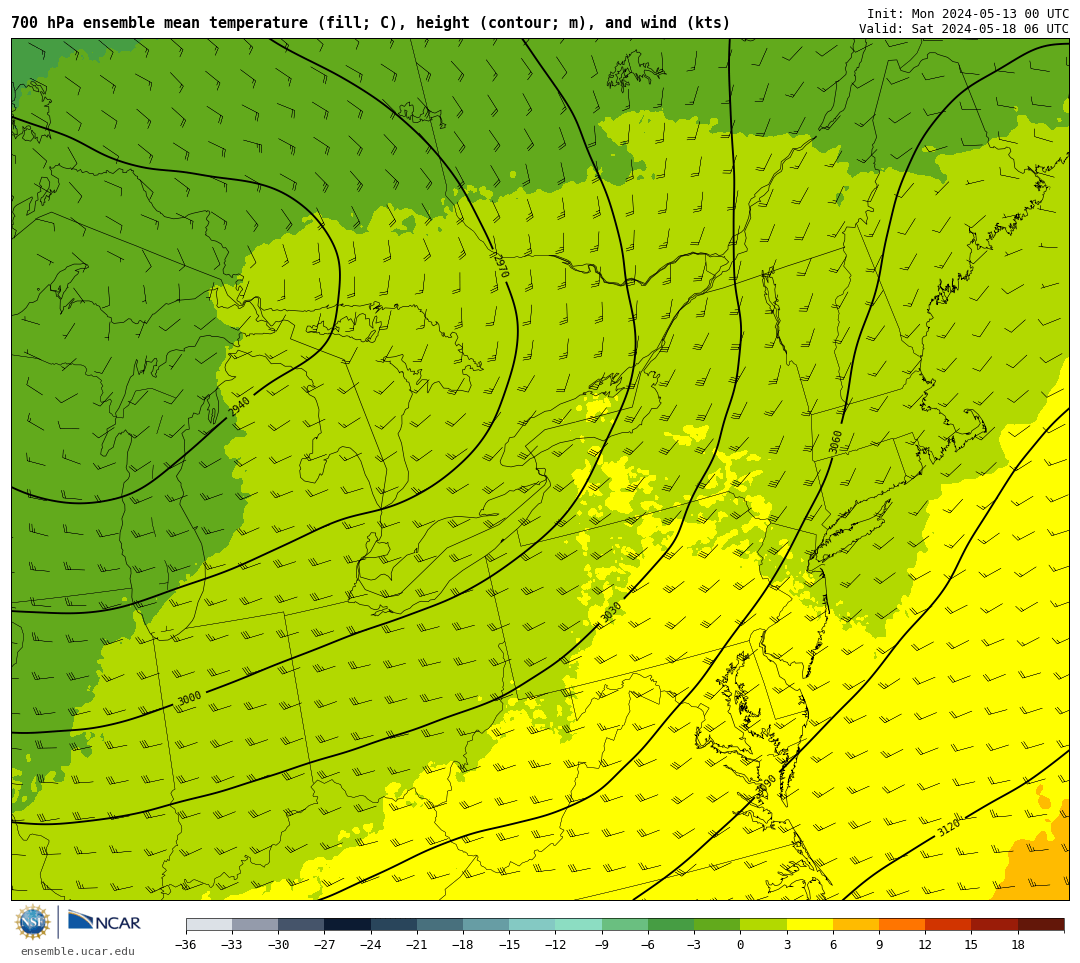This screenshot has height=963, width=1080.
Task: Pick the gray swatch between -33 and -30
Action: (x=255, y=925)
